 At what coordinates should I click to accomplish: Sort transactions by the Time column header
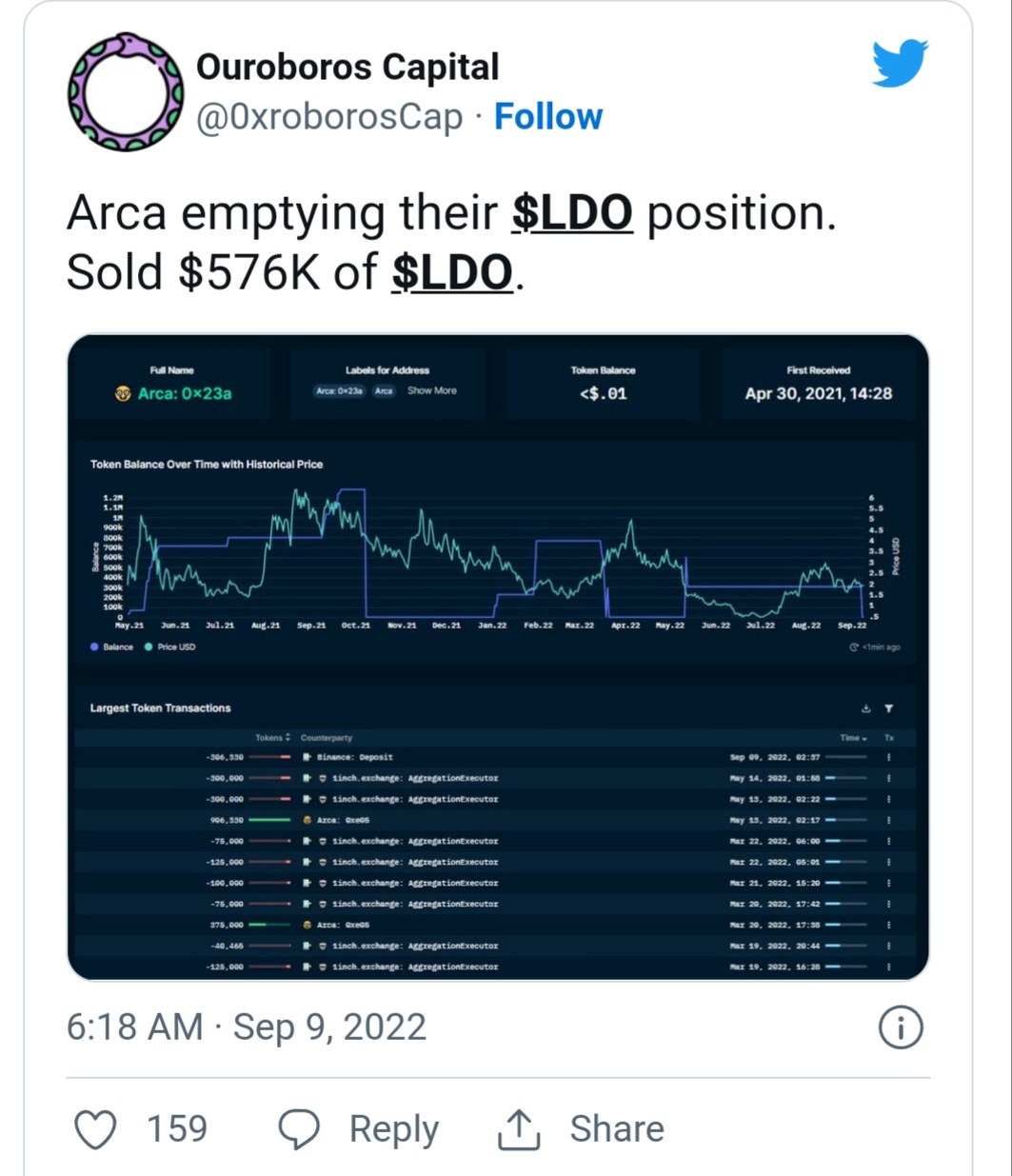click(x=853, y=738)
